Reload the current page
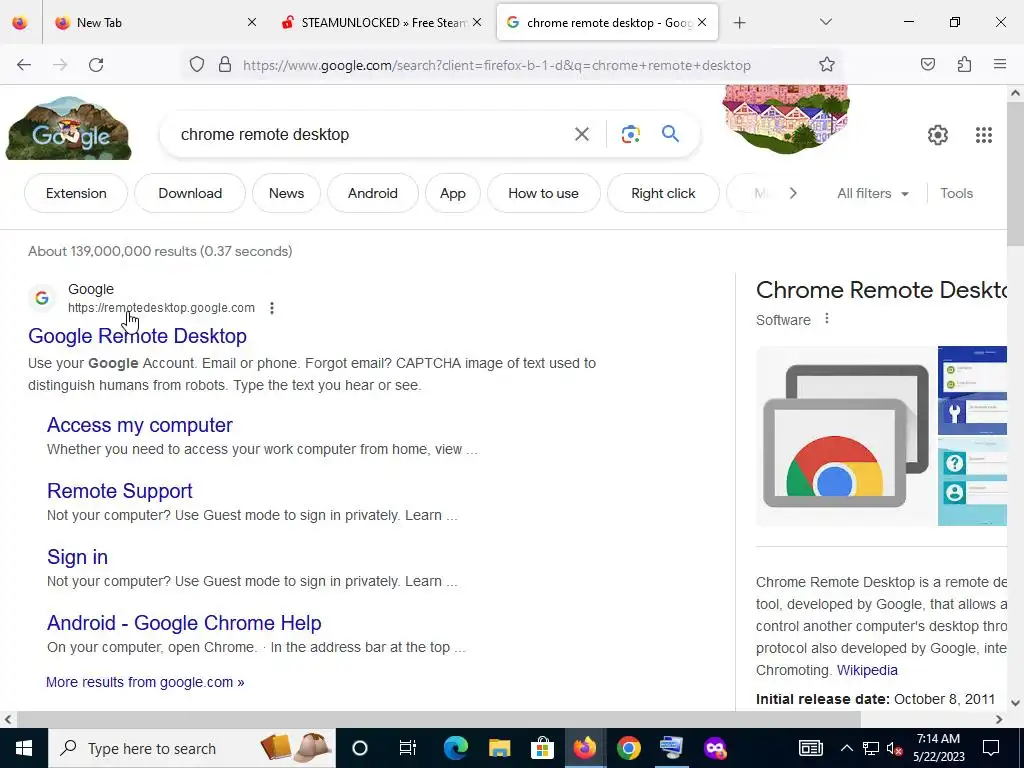The width and height of the screenshot is (1024, 768). [96, 65]
